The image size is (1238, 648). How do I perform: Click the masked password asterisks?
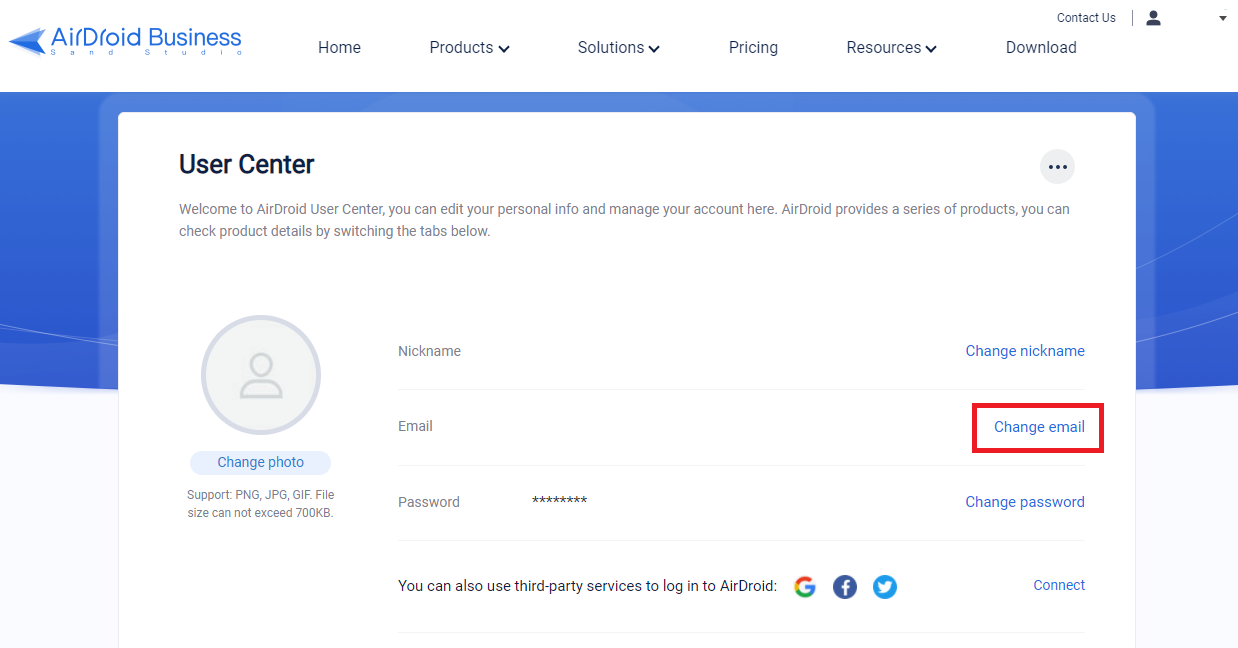(x=559, y=501)
